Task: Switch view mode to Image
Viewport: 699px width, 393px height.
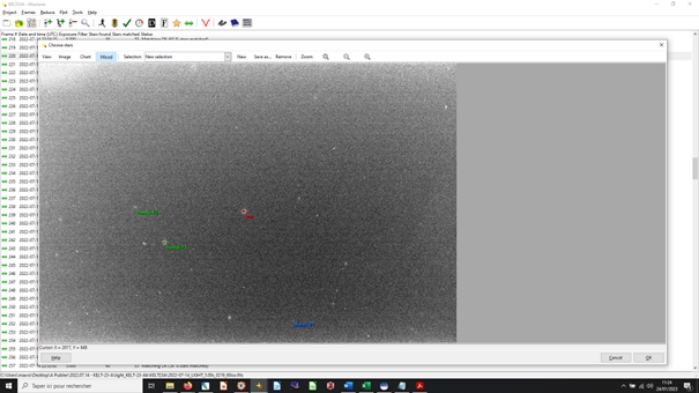Action: click(65, 57)
